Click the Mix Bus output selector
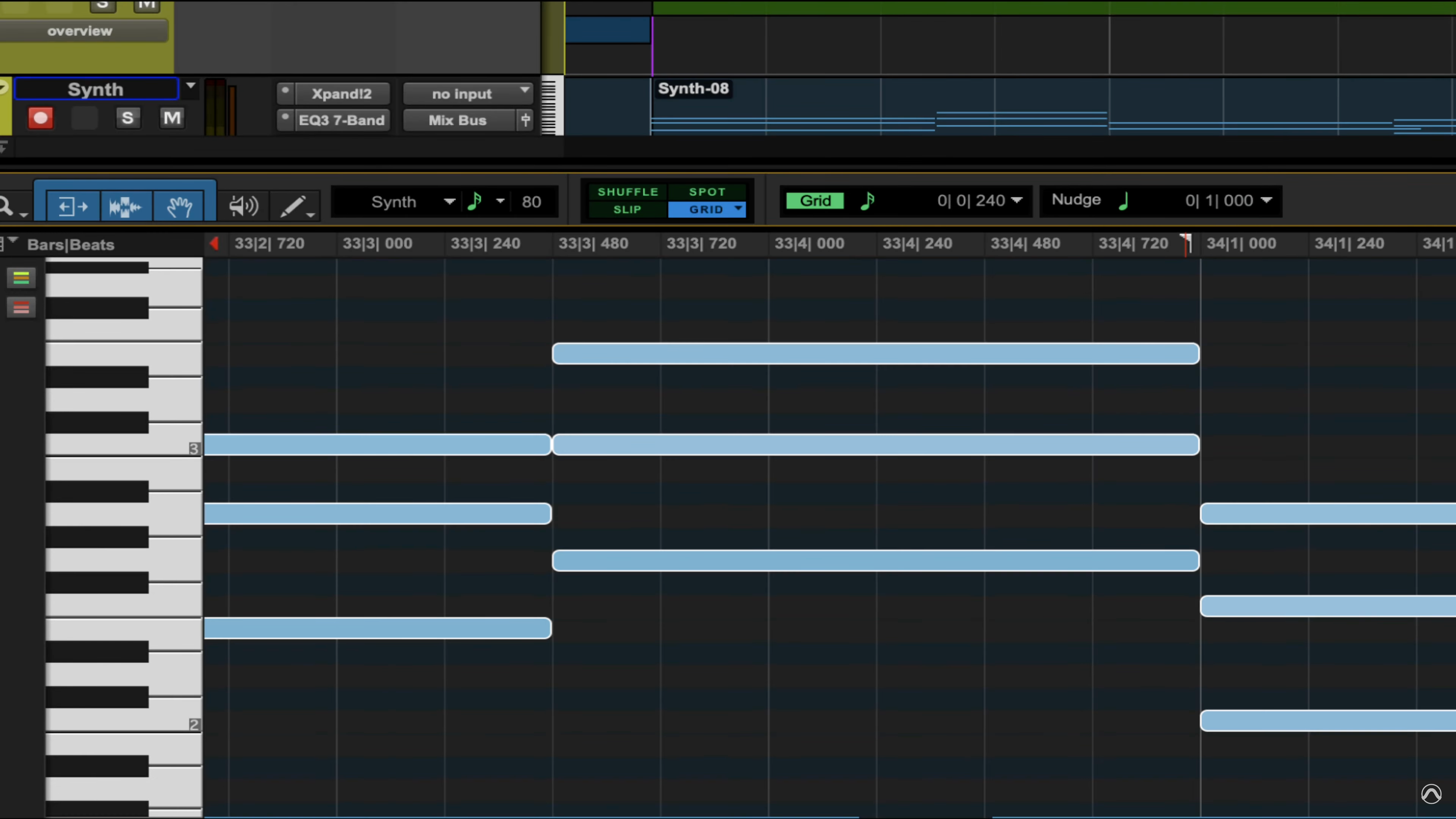The height and width of the screenshot is (819, 1456). pos(459,120)
